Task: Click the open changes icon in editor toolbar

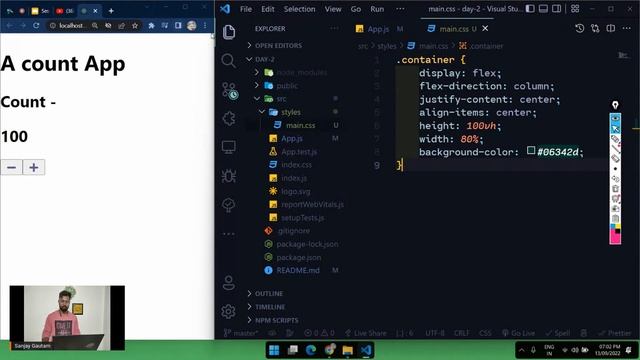Action: pos(595,29)
